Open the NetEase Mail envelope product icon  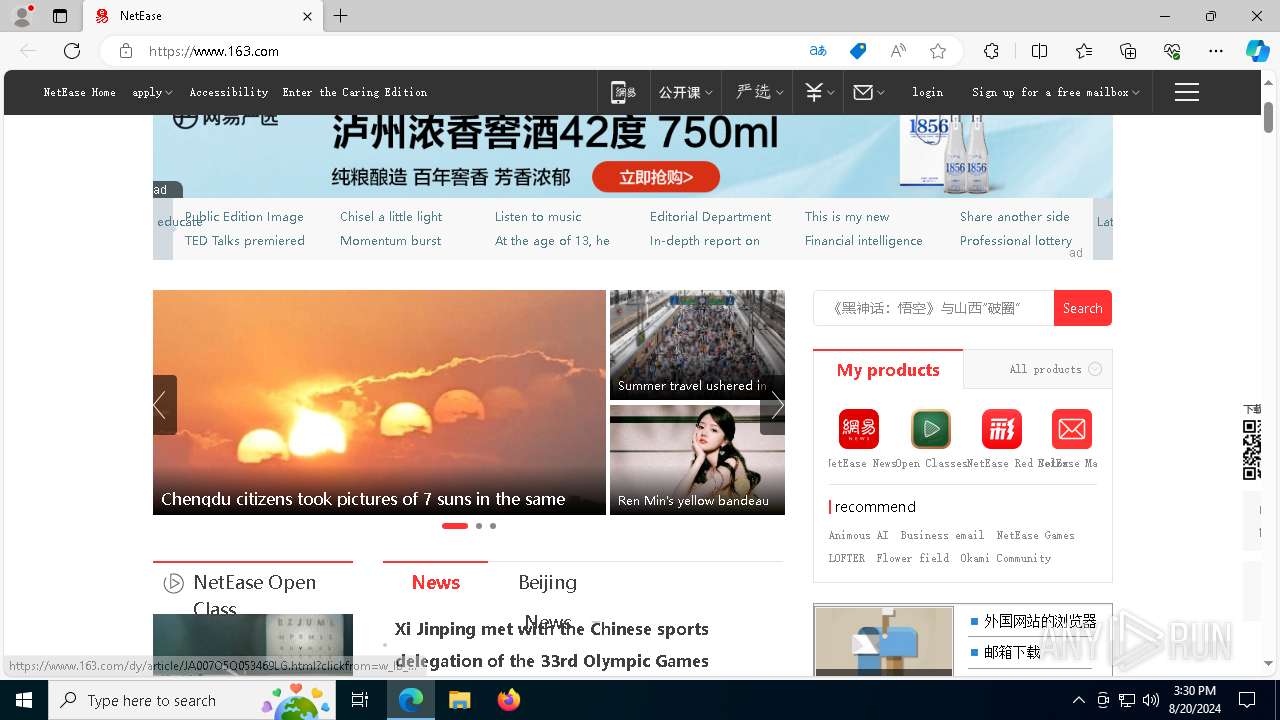pyautogui.click(x=1072, y=429)
